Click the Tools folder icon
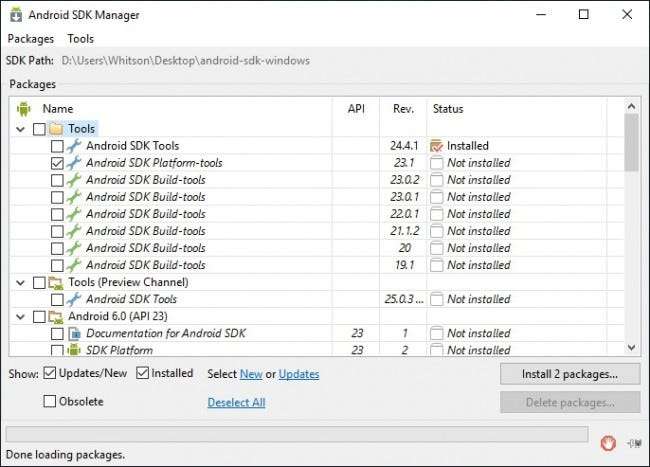This screenshot has height=467, width=650. [55, 129]
